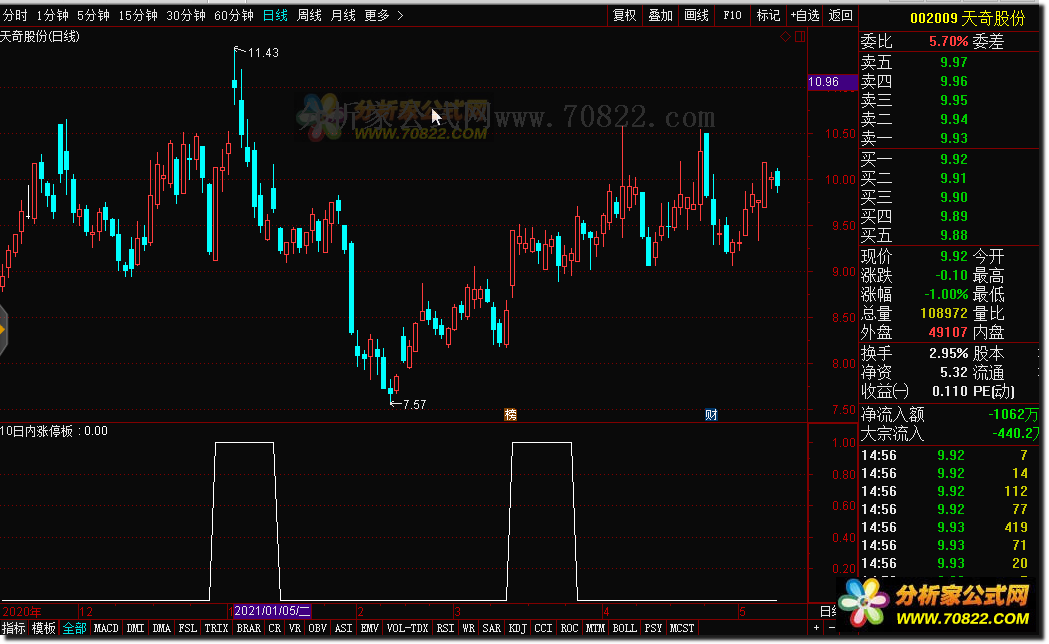The height and width of the screenshot is (644, 1049).
Task: Click the 标记 mark button
Action: (x=768, y=15)
